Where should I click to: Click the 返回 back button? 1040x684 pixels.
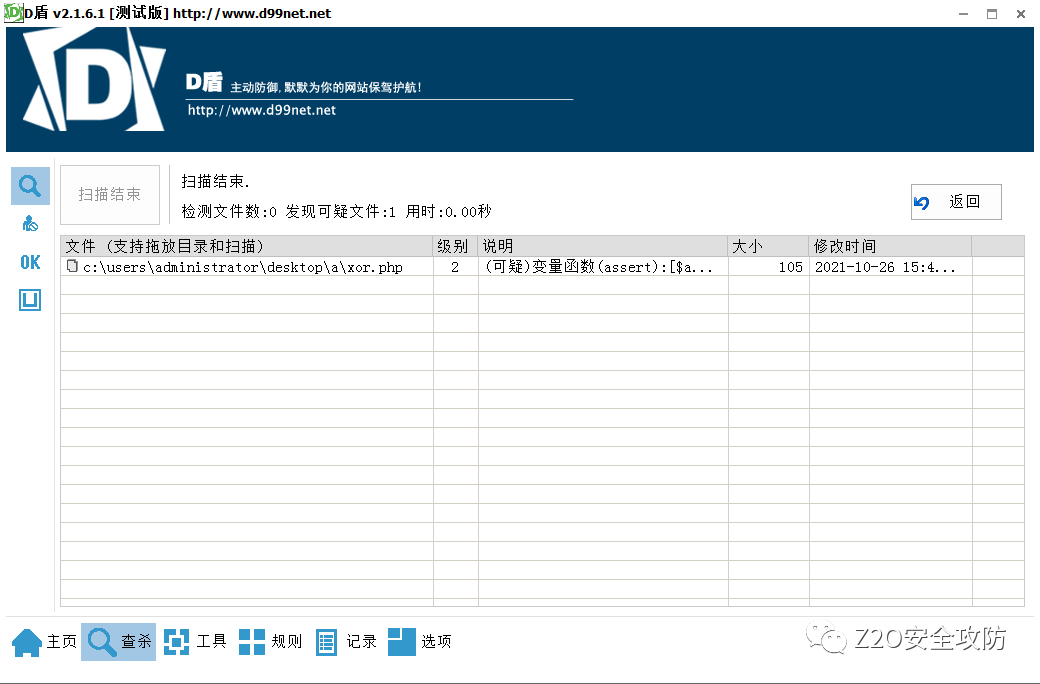point(956,202)
